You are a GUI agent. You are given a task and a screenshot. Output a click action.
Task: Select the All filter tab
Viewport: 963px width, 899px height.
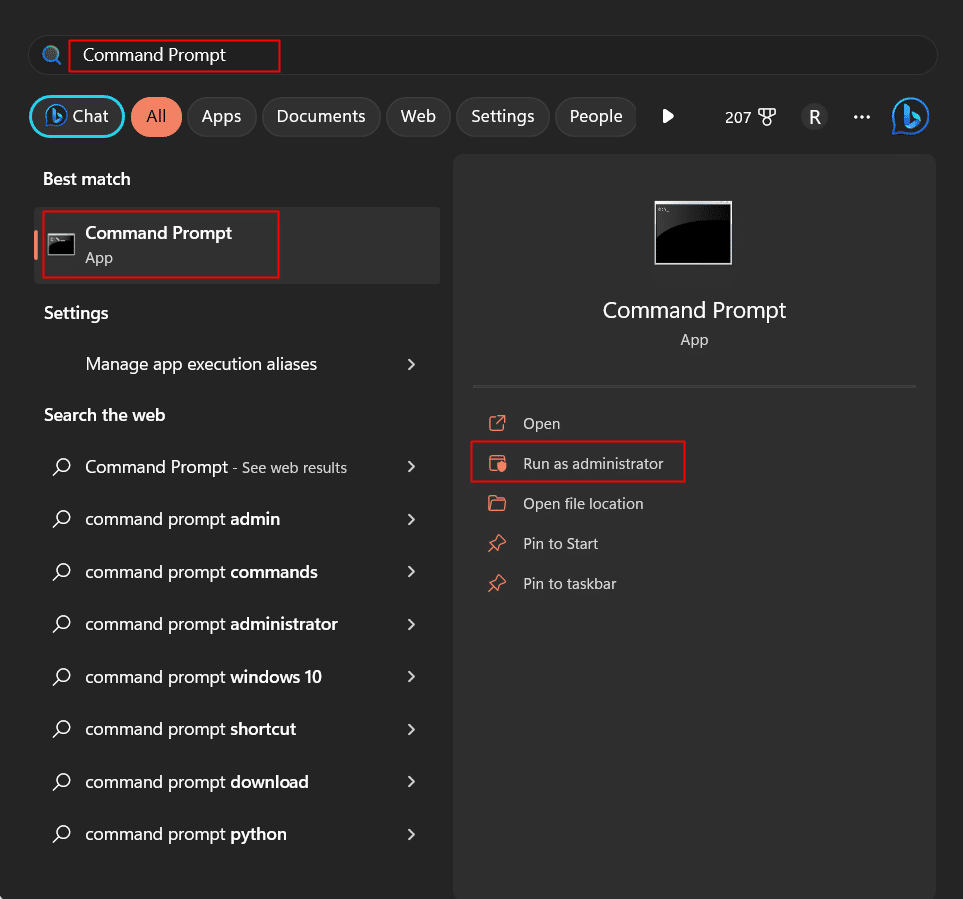coord(156,116)
